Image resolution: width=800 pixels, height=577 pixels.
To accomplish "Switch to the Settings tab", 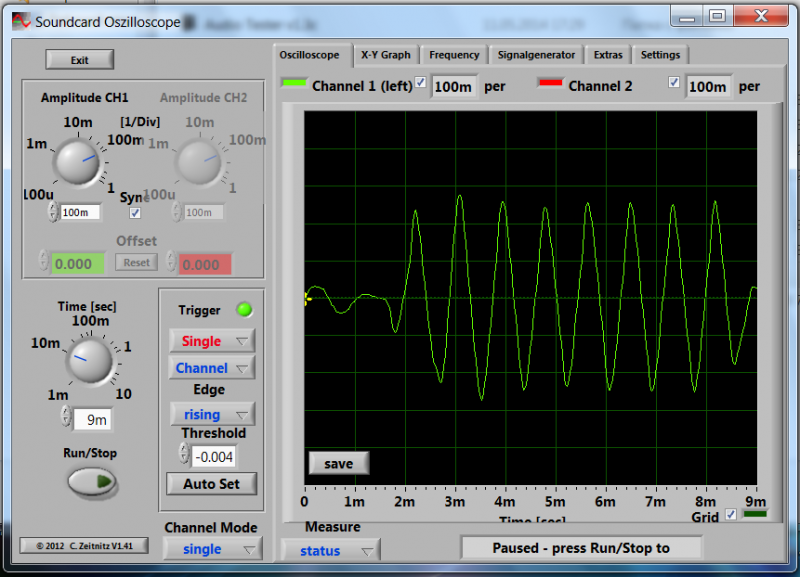I will (660, 55).
